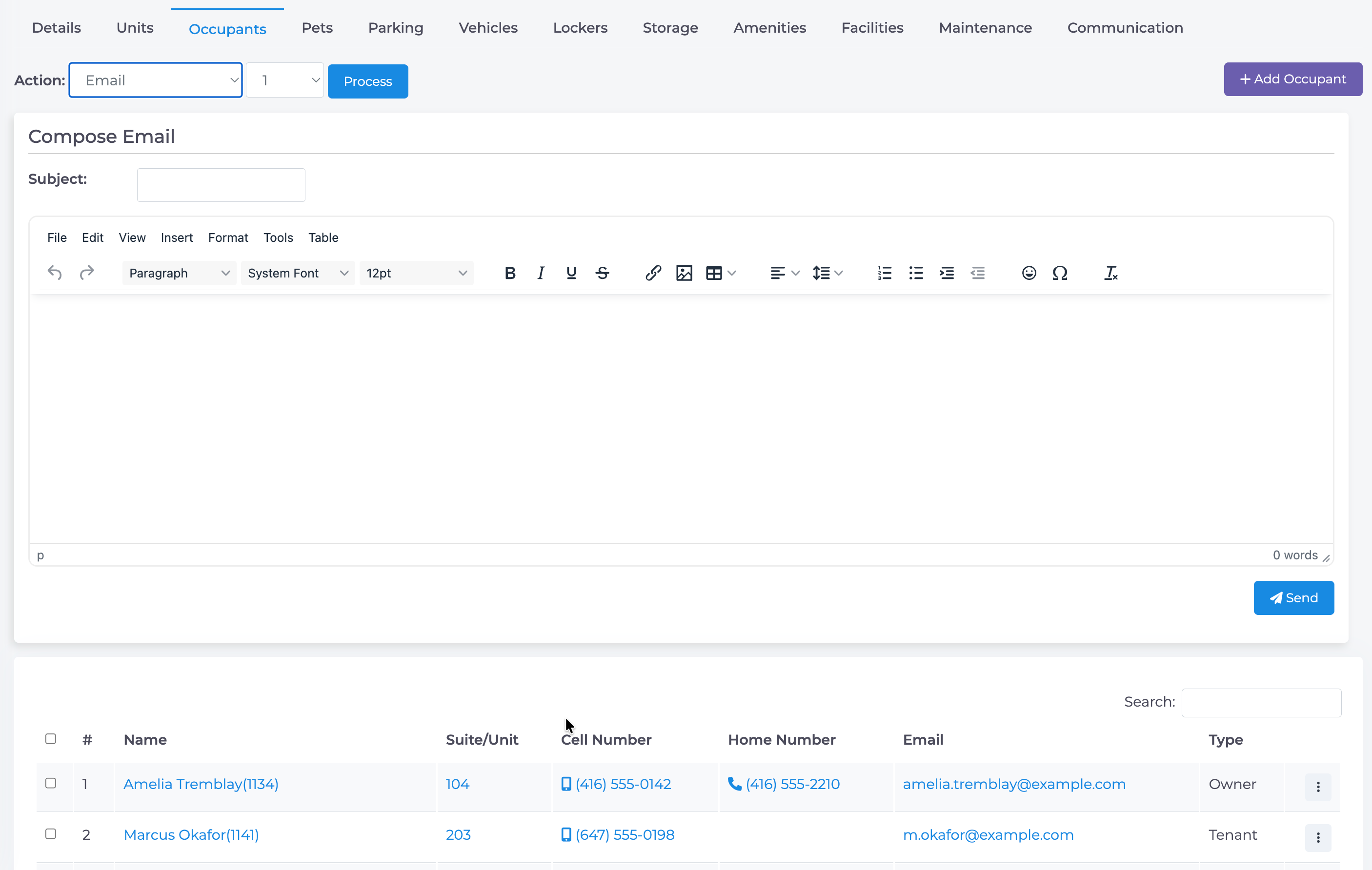Switch to the Parking tab
Viewport: 1372px width, 870px height.
click(x=395, y=27)
